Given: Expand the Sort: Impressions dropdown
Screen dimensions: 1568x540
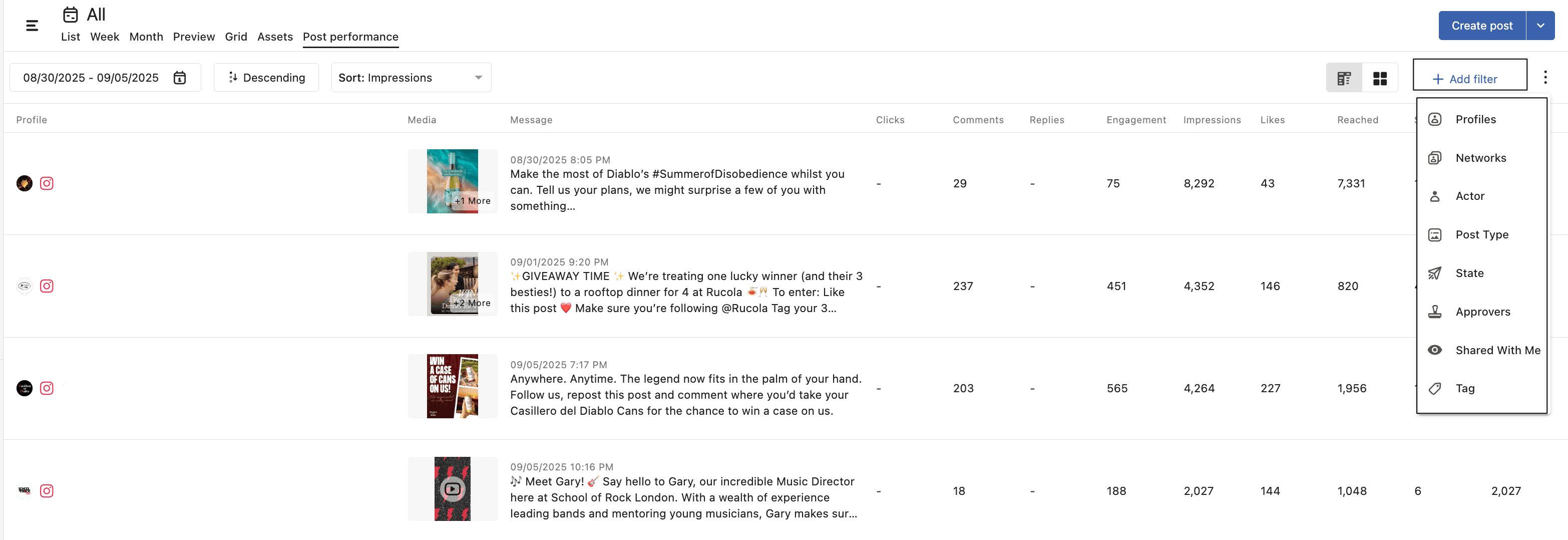Looking at the screenshot, I should pyautogui.click(x=411, y=78).
